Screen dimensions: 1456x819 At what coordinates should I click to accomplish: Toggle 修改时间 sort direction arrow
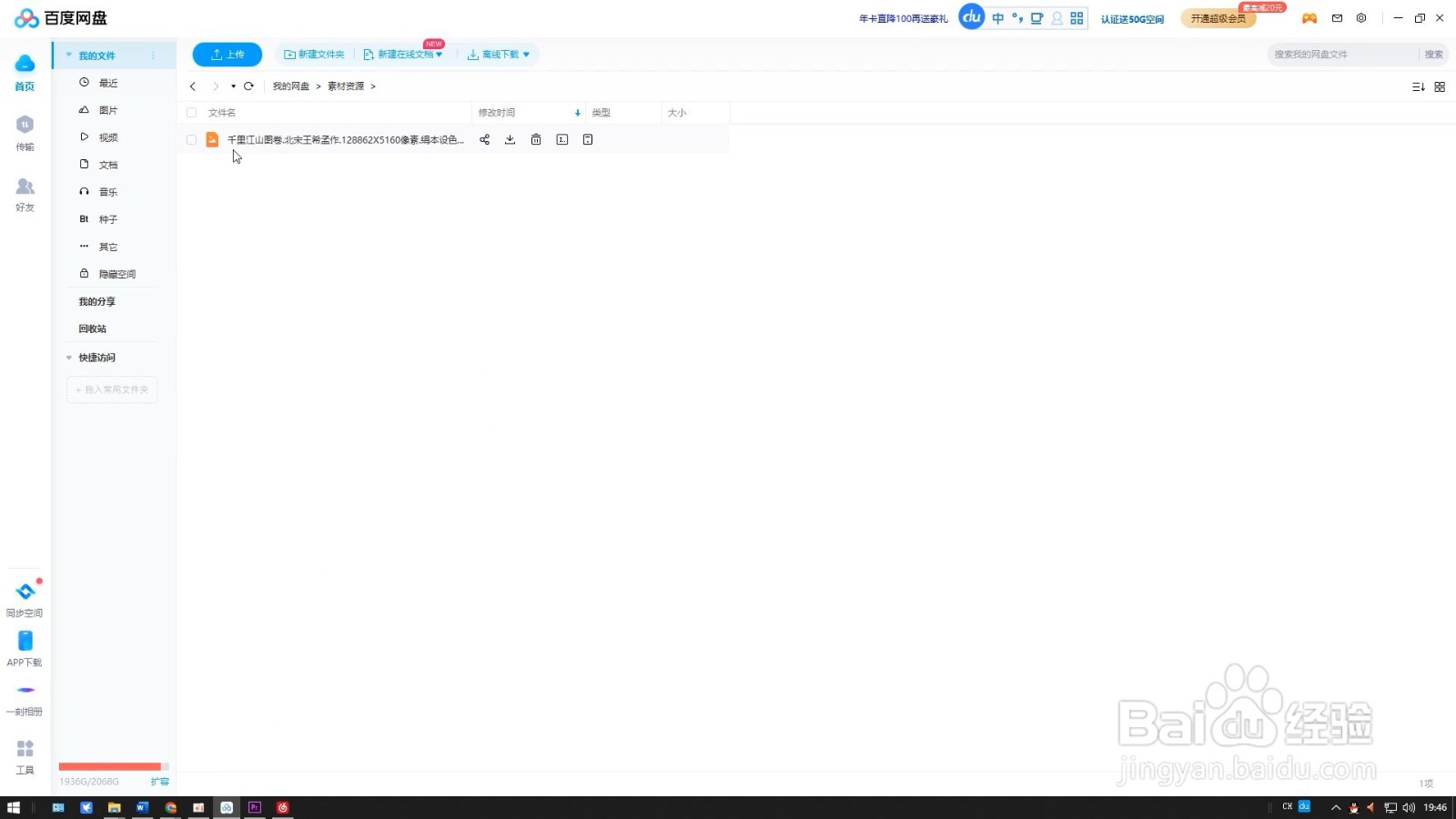point(577,113)
